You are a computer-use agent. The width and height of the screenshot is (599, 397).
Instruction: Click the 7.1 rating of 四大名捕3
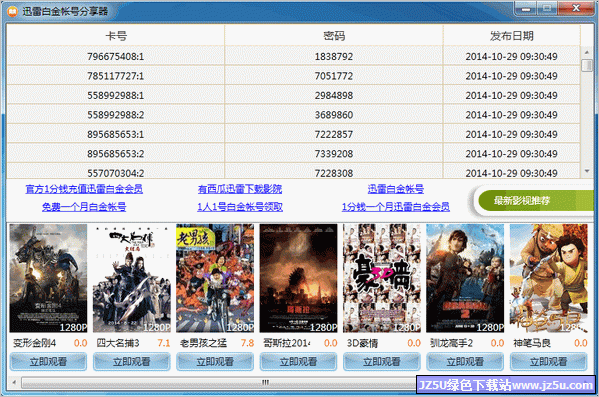[x=164, y=343]
